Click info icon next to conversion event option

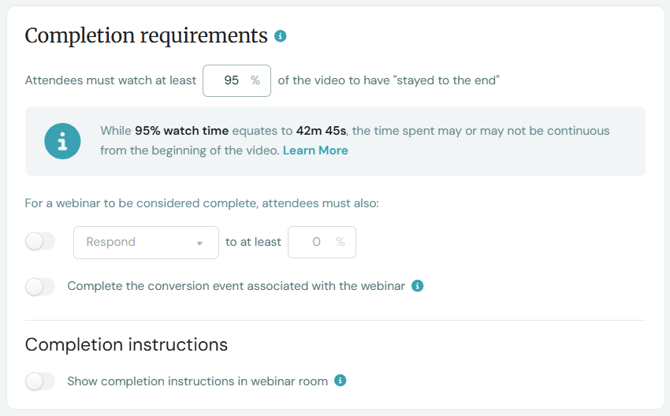pyautogui.click(x=418, y=286)
